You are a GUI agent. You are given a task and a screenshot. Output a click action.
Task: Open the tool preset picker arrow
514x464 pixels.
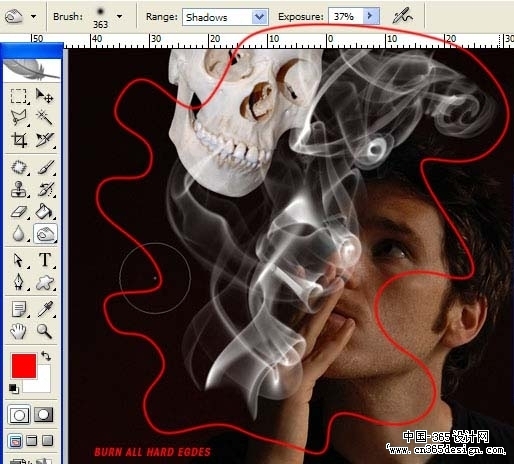(x=33, y=16)
